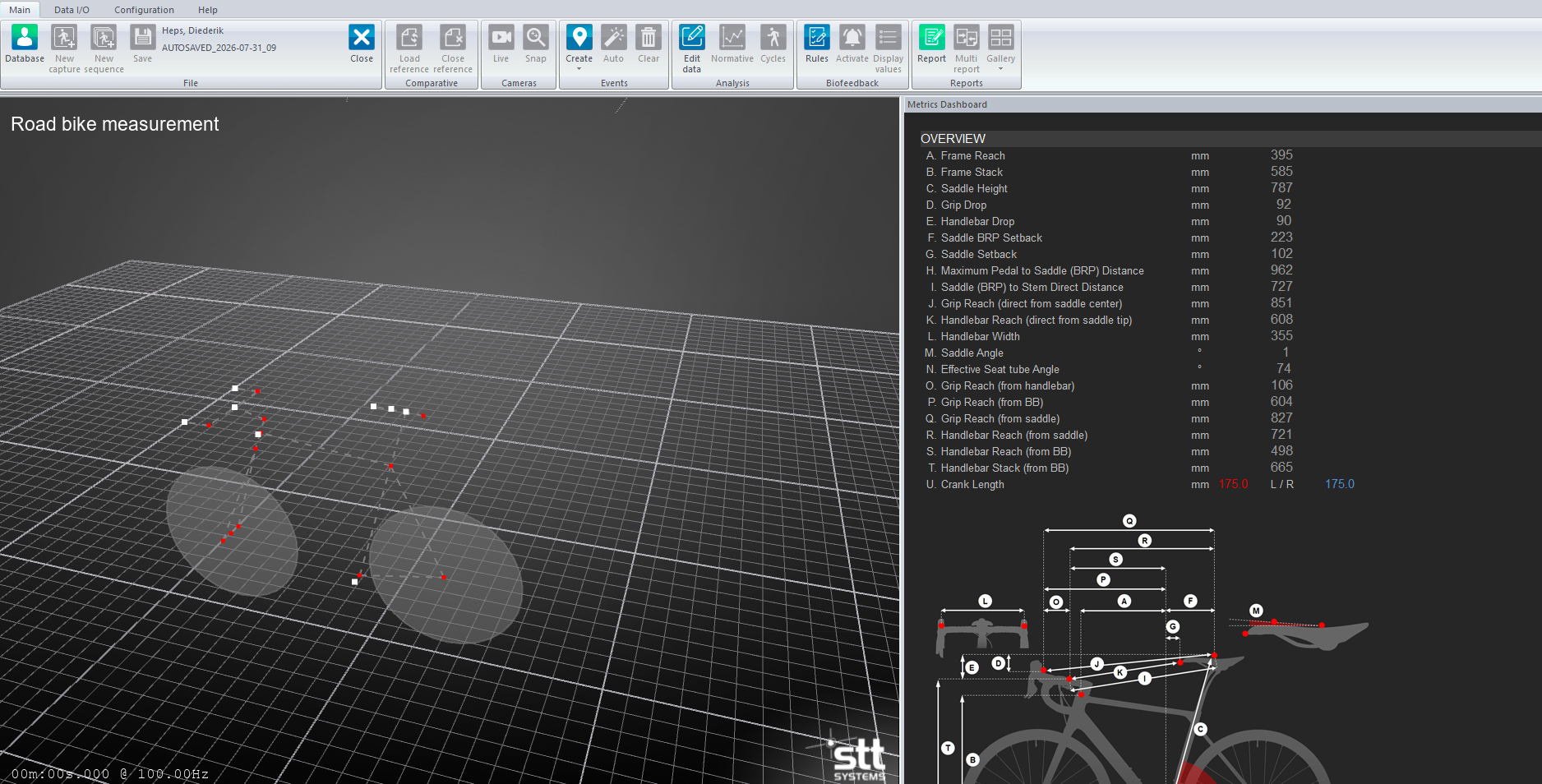Switch to the Main ribbon tab
1542x784 pixels.
click(x=20, y=10)
